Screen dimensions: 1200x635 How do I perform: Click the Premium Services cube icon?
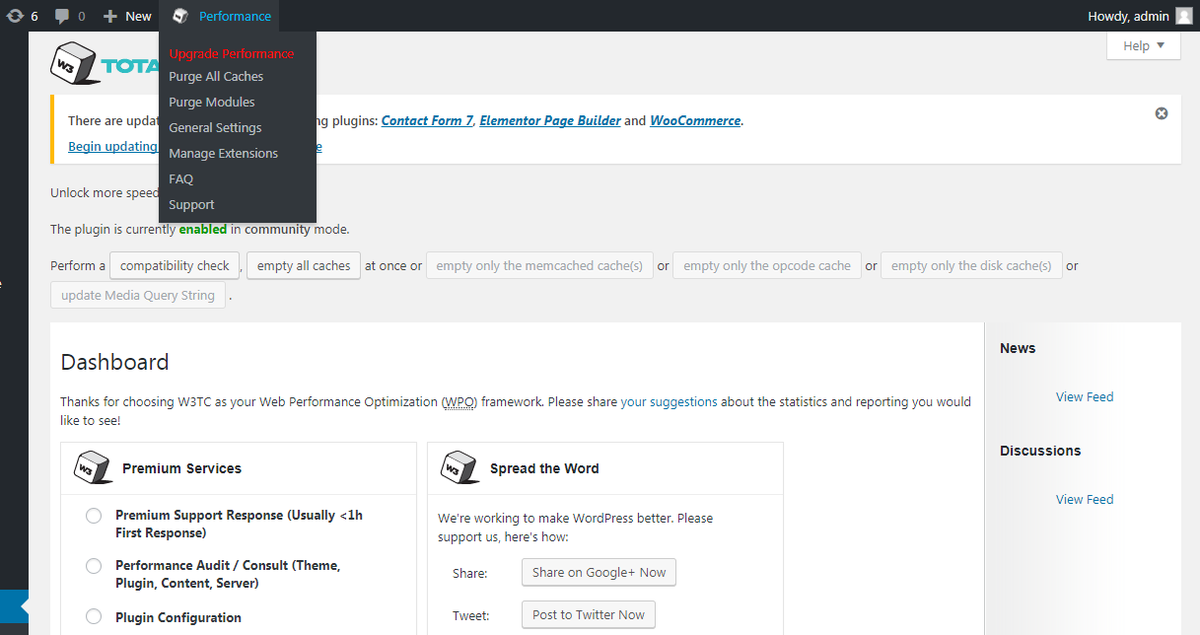(x=92, y=467)
